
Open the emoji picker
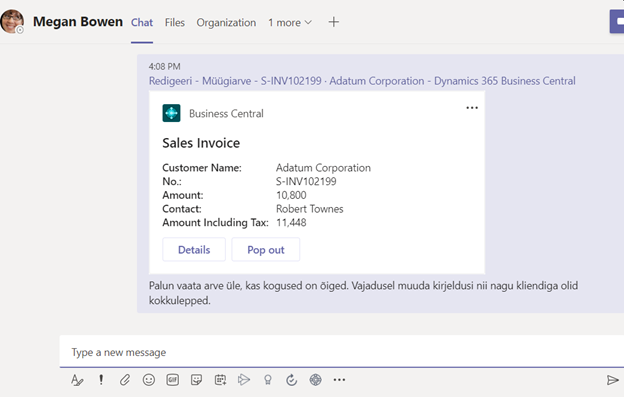(x=149, y=380)
